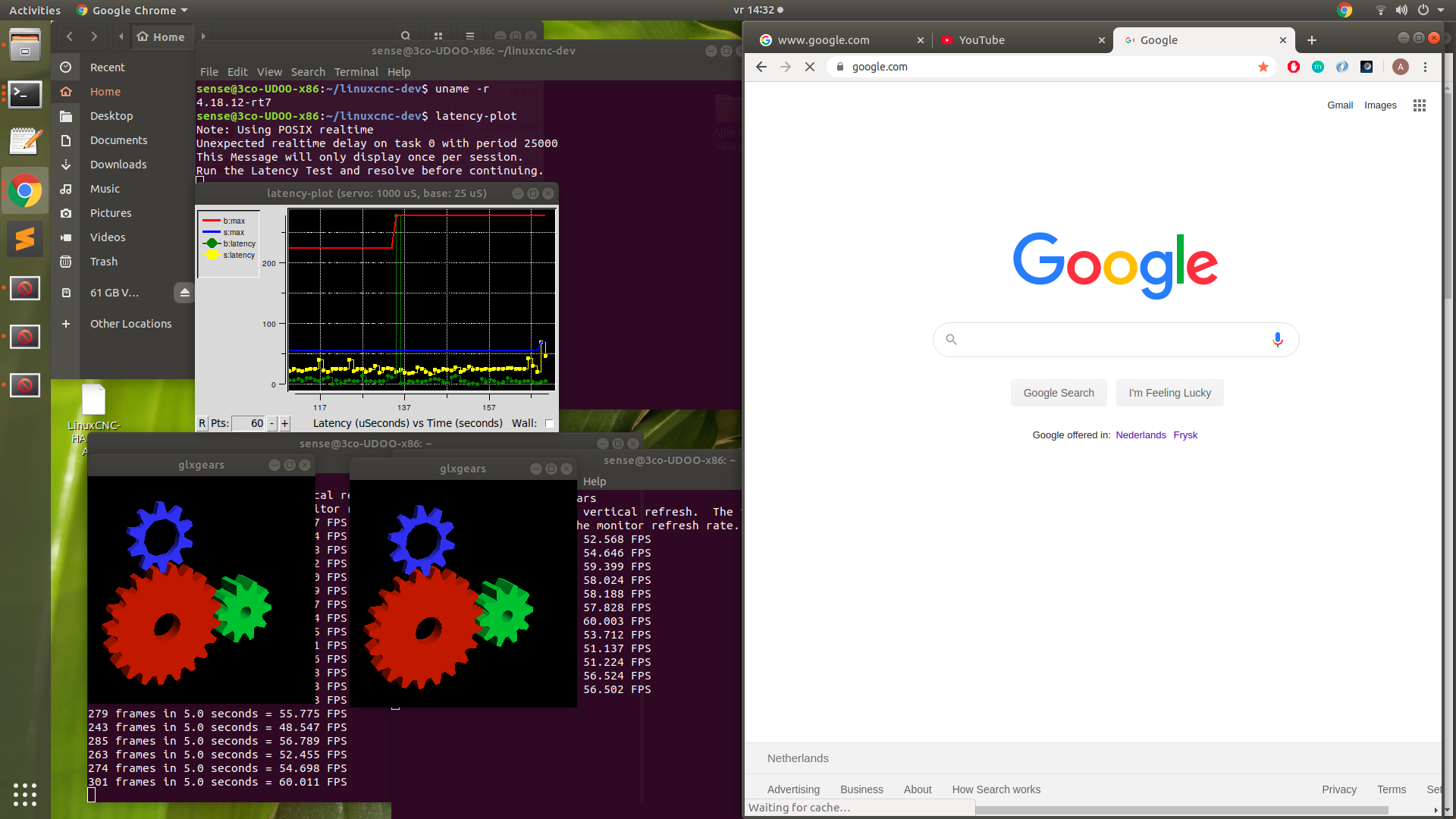
Task: Click I'm Feeling Lucky
Action: coord(1169,393)
